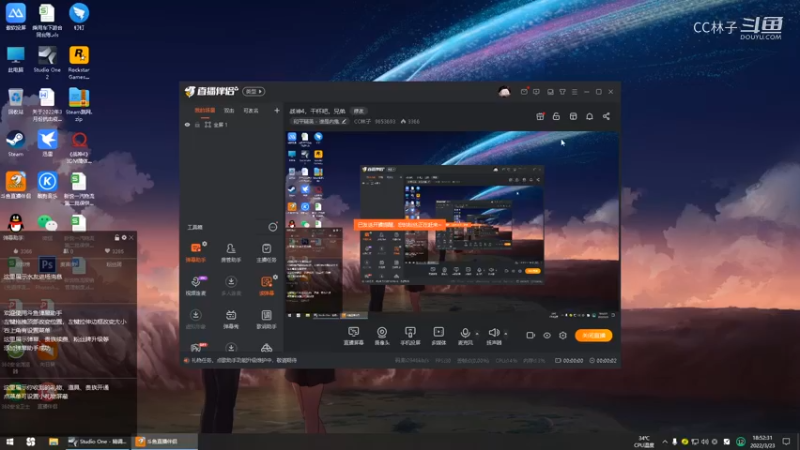Add 手机投屏 phone casting source
The width and height of the screenshot is (800, 450).
pos(410,336)
